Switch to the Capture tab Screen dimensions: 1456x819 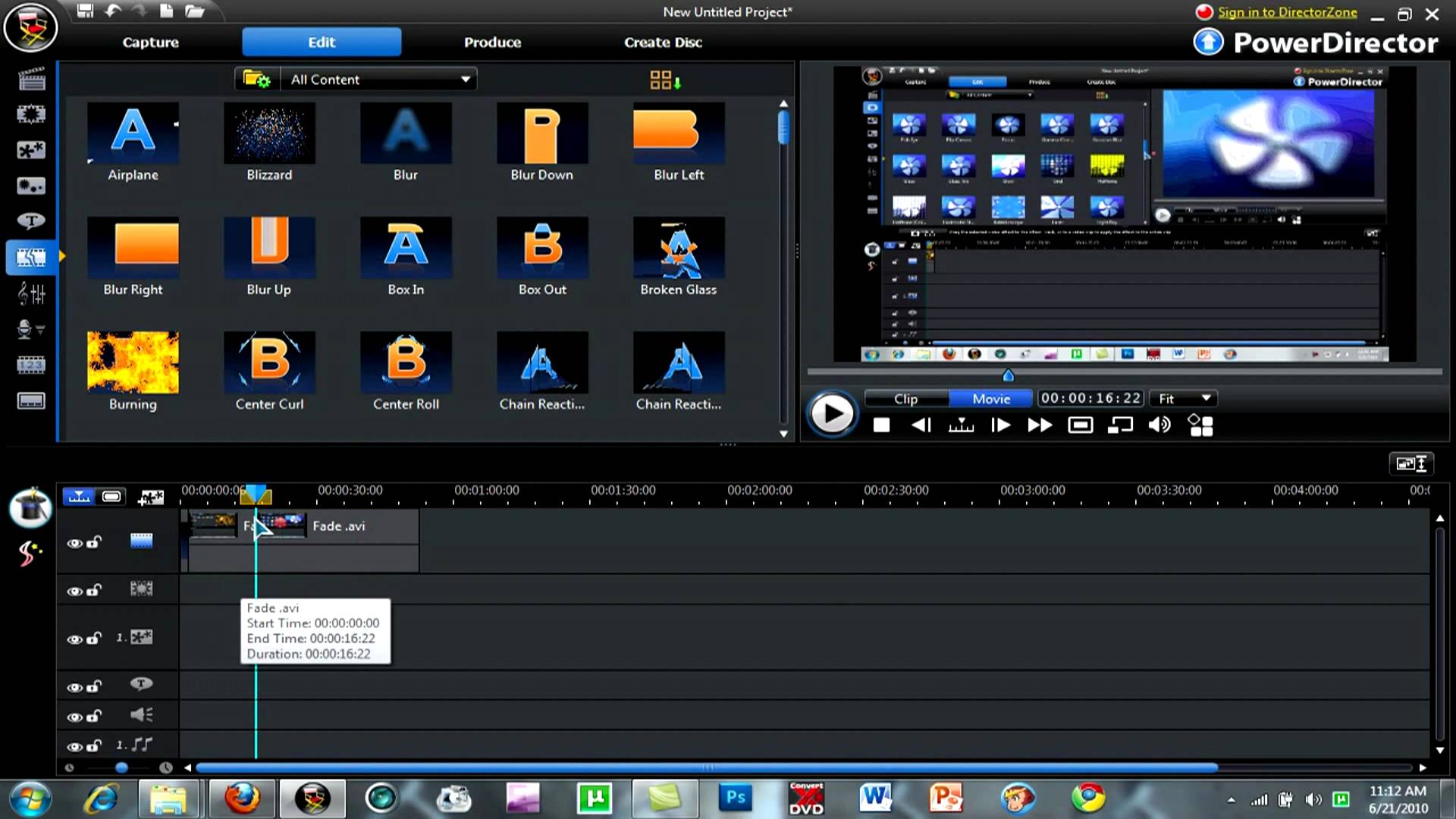150,42
